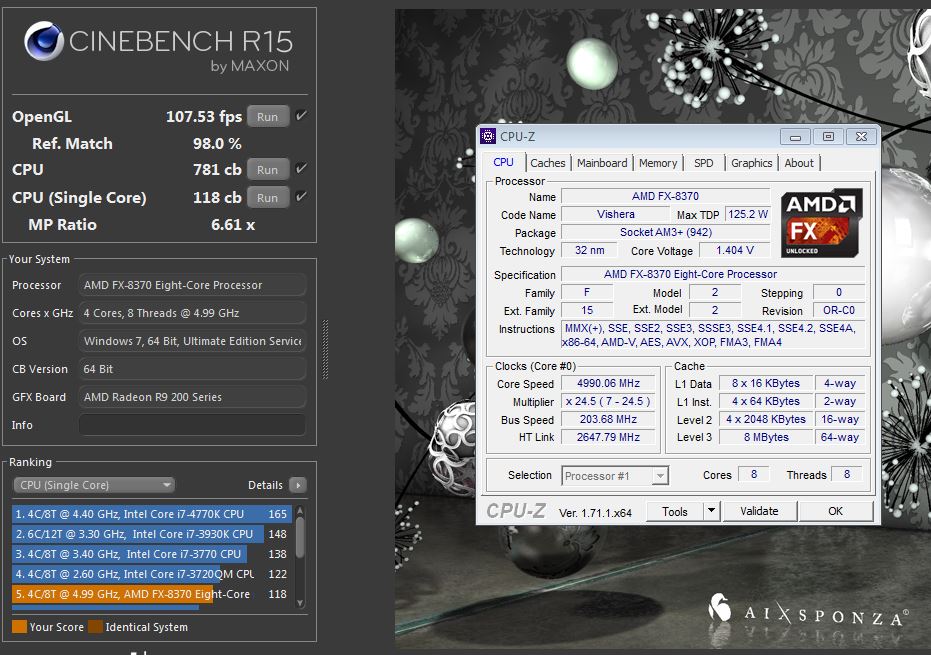This screenshot has width=931, height=655.
Task: Click the CB Version field
Action: (x=192, y=369)
